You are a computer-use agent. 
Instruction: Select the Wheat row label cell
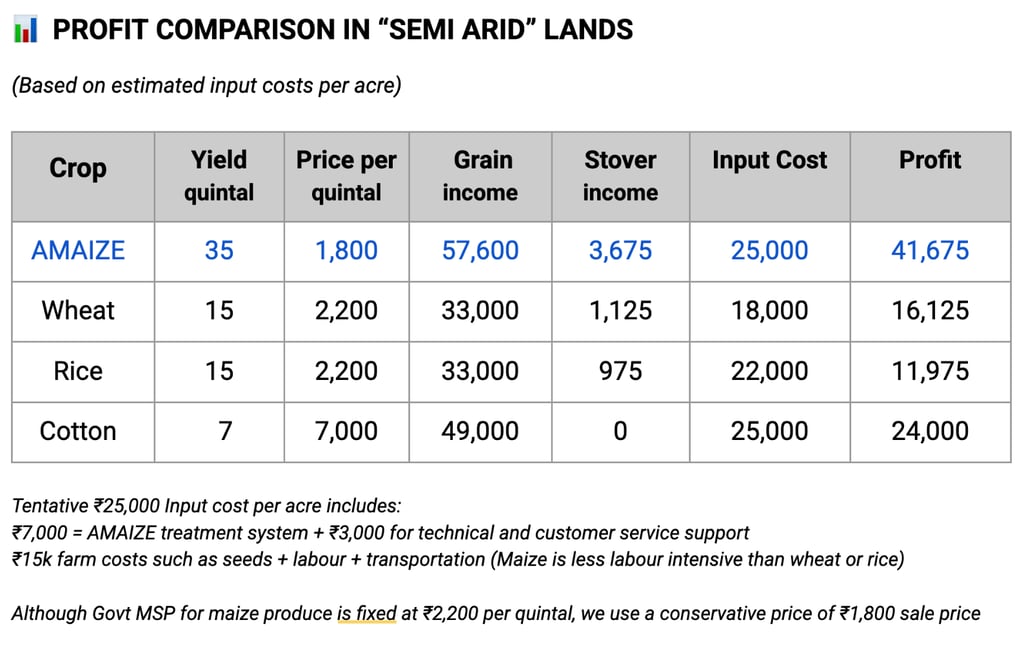[78, 310]
